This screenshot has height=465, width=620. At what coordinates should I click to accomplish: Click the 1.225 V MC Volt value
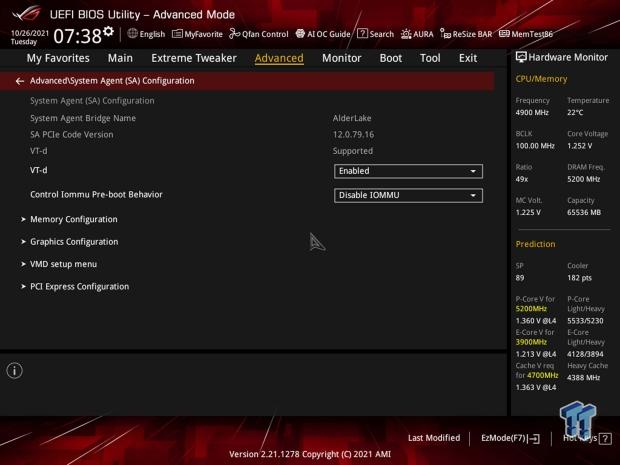[x=528, y=212]
